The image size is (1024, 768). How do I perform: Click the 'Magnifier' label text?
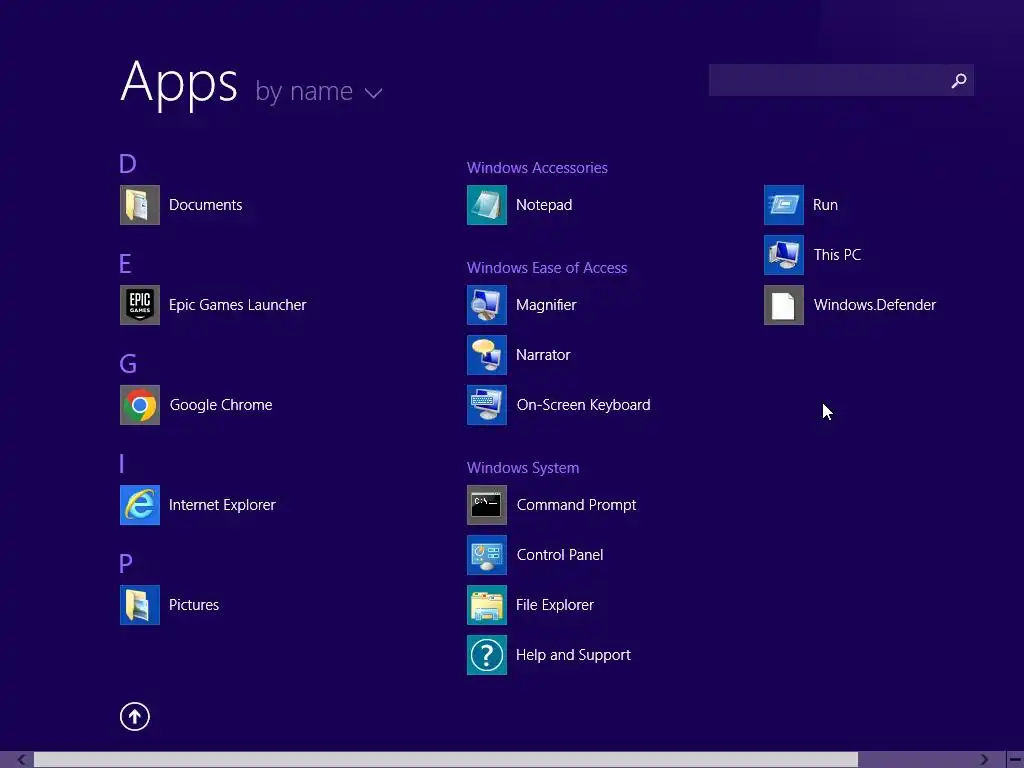[546, 305]
